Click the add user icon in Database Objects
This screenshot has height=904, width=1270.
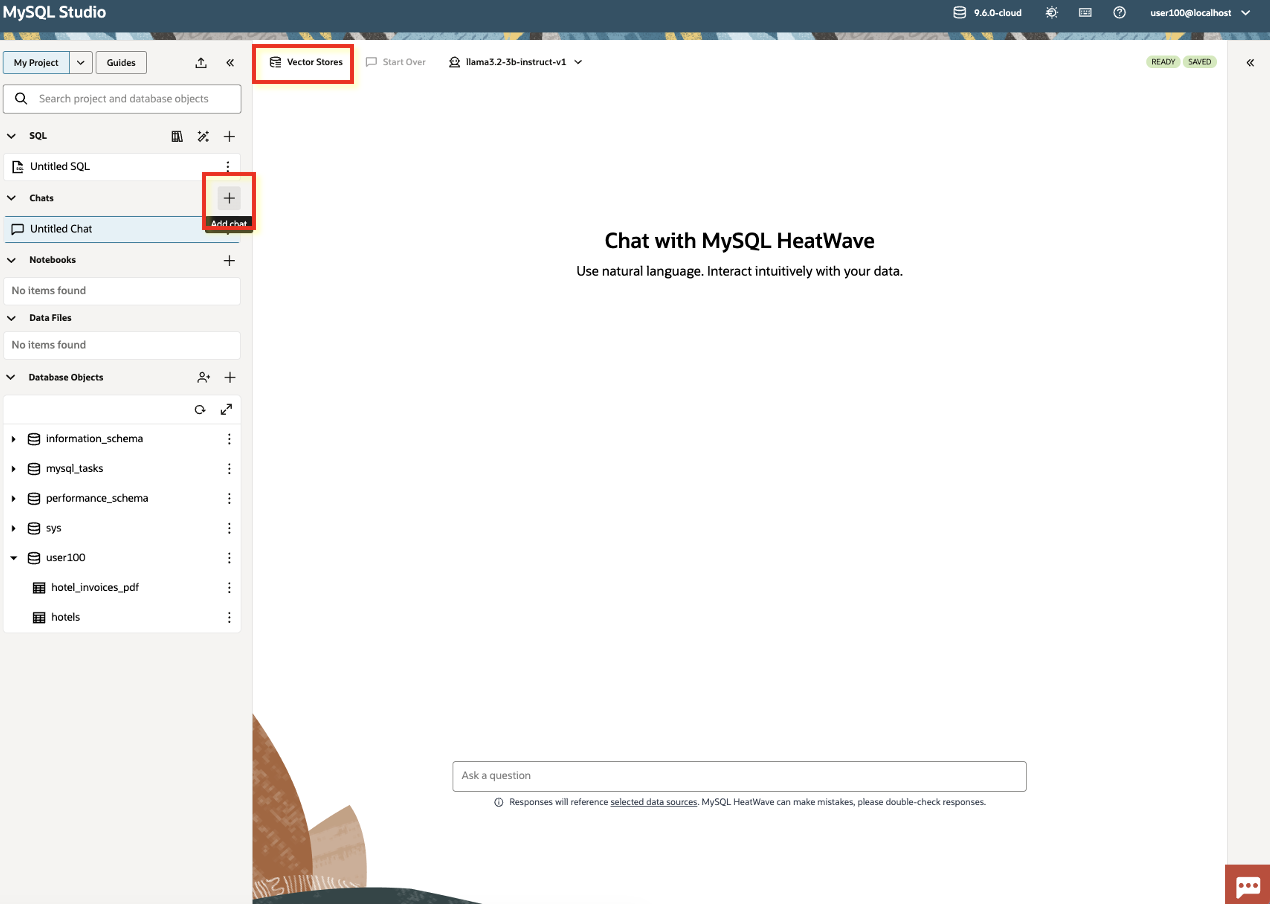(x=203, y=377)
